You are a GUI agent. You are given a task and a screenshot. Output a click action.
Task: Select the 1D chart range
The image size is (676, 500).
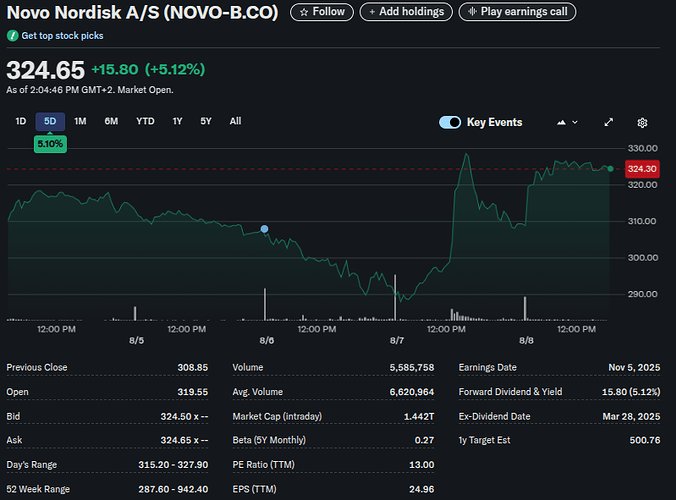click(x=21, y=121)
